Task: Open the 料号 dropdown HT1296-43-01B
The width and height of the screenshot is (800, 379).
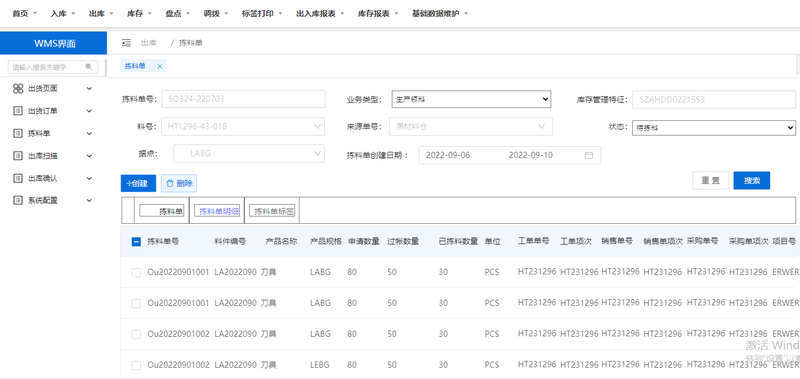Action: 243,127
